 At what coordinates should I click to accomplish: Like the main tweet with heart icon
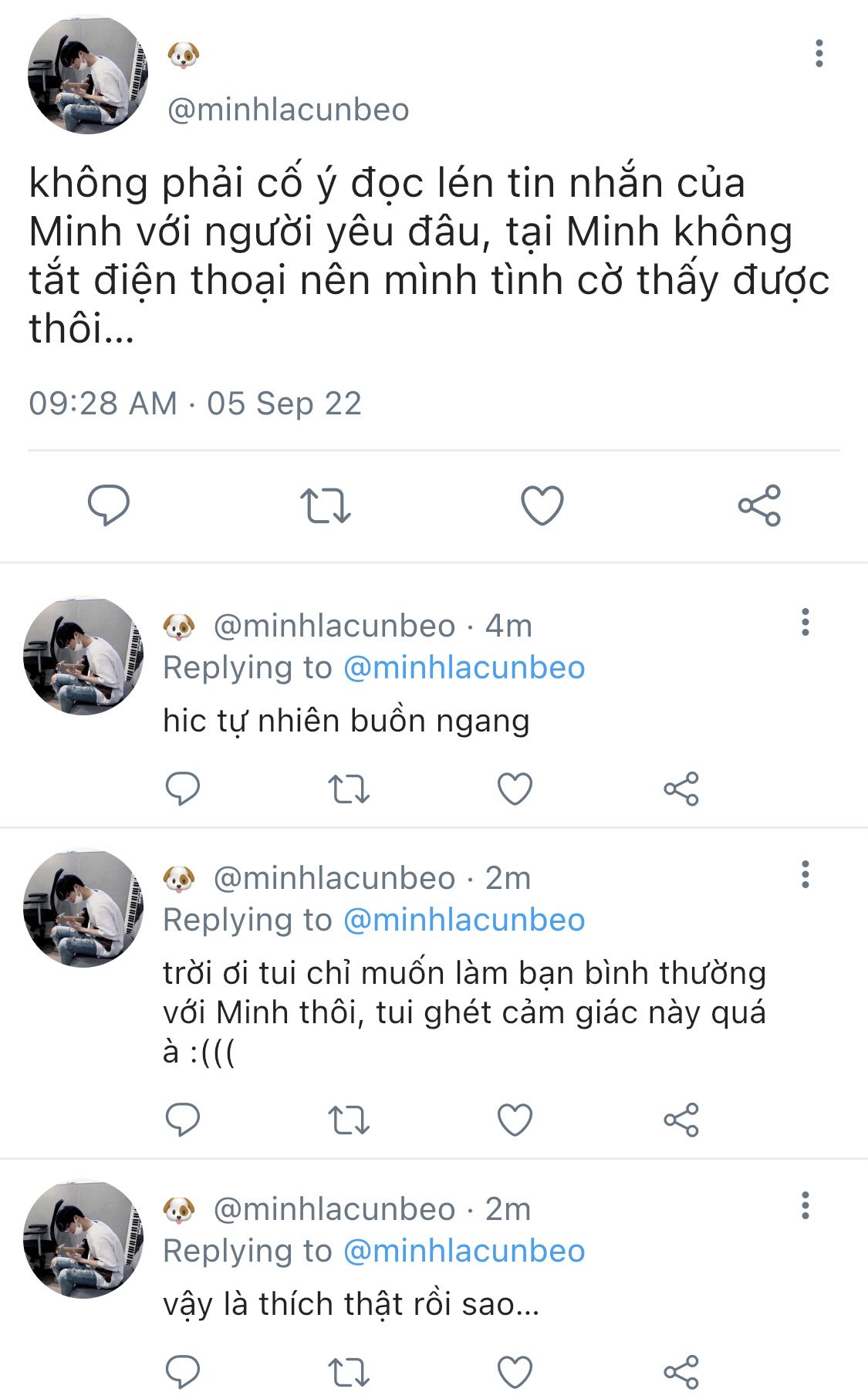click(542, 505)
